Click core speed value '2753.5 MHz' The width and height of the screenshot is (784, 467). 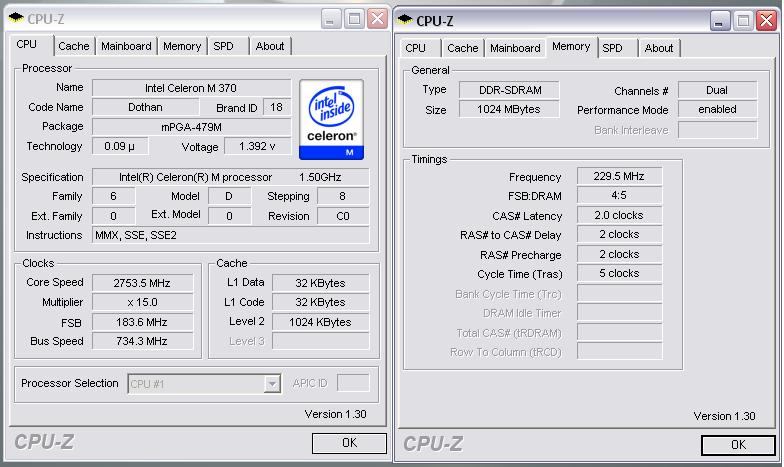(x=142, y=283)
